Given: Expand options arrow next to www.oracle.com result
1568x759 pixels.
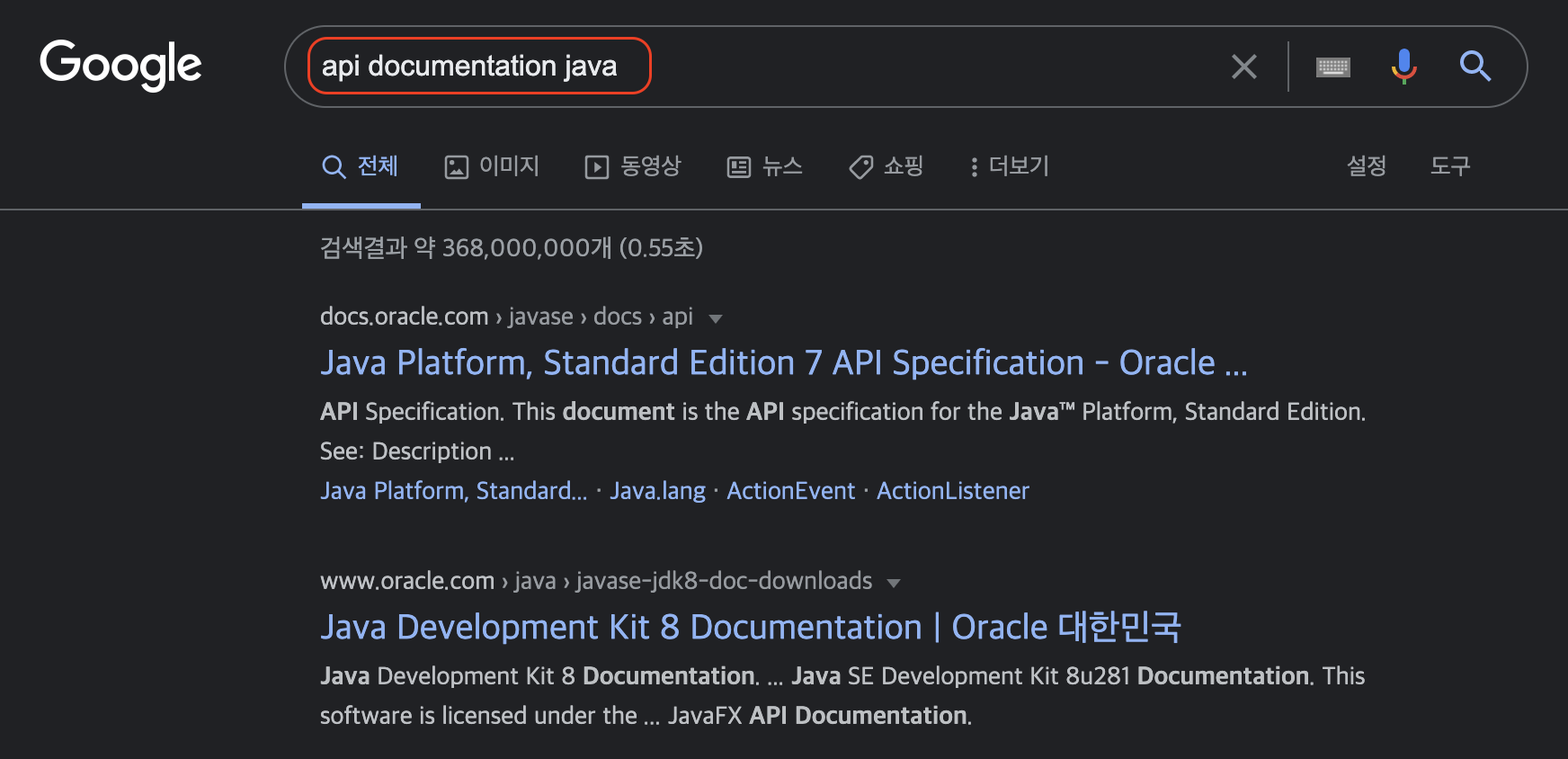Looking at the screenshot, I should point(894,583).
